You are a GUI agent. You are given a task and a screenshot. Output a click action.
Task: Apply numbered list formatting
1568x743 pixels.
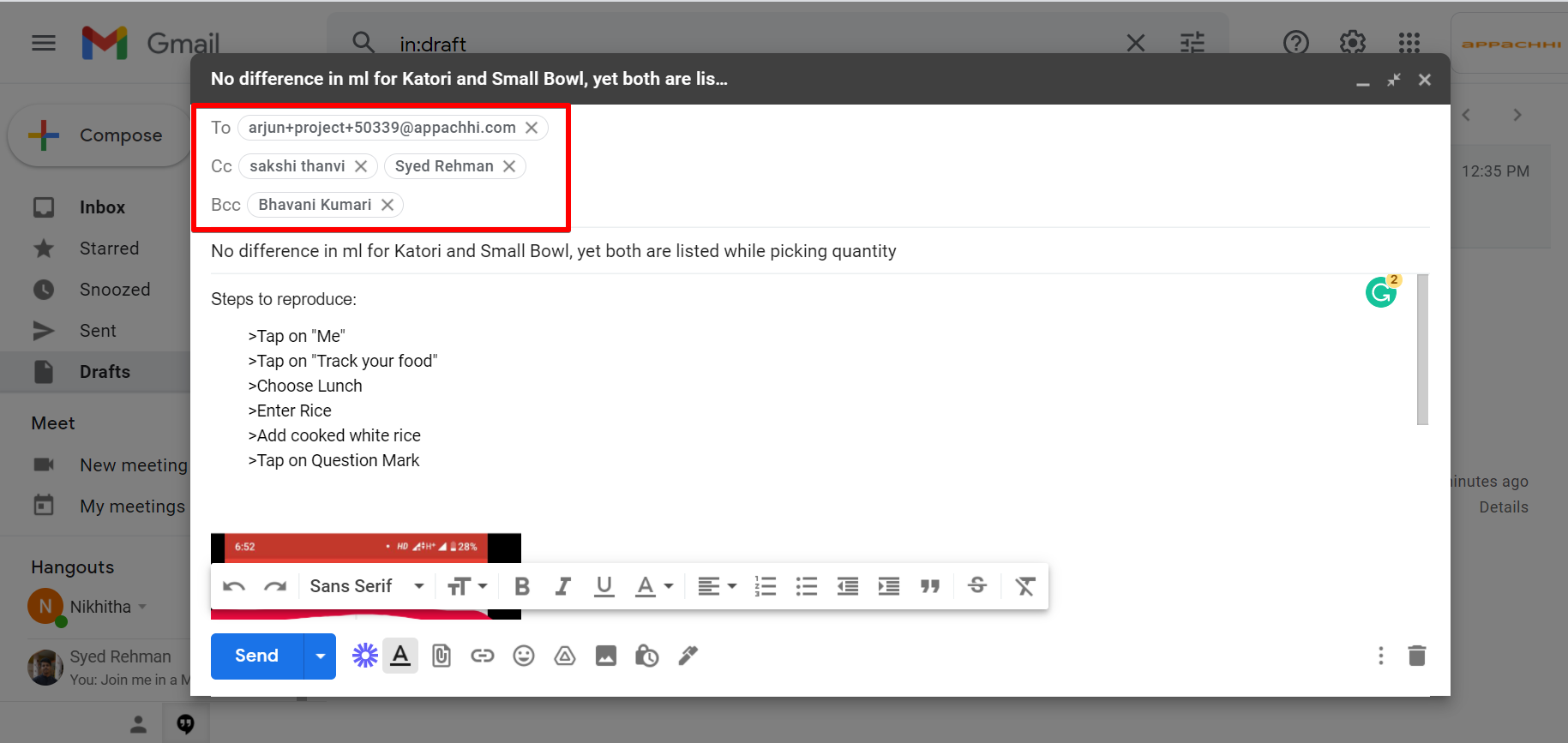click(765, 586)
